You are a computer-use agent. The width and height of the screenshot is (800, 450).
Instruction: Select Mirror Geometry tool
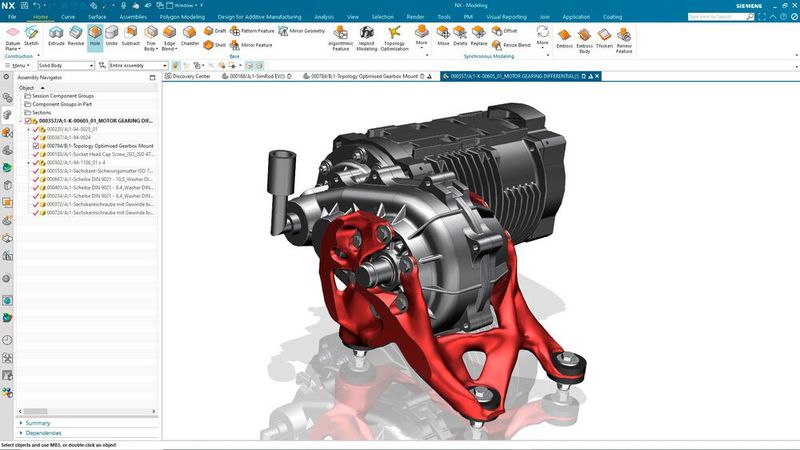pyautogui.click(x=302, y=31)
